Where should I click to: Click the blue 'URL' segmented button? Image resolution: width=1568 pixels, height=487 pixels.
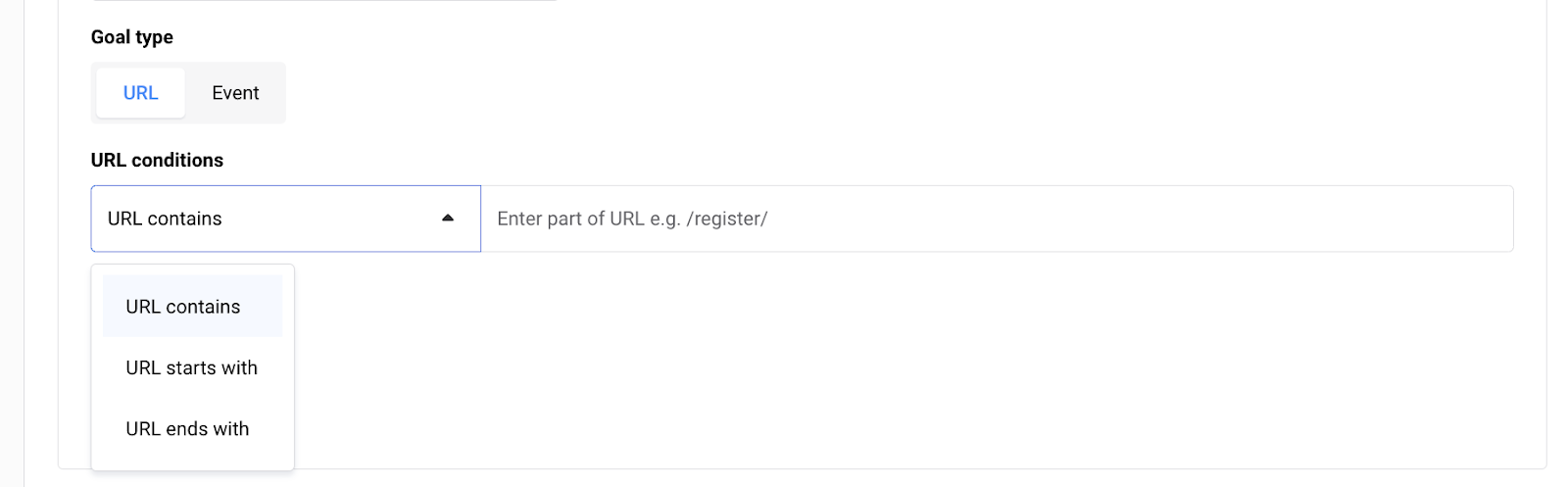(141, 93)
